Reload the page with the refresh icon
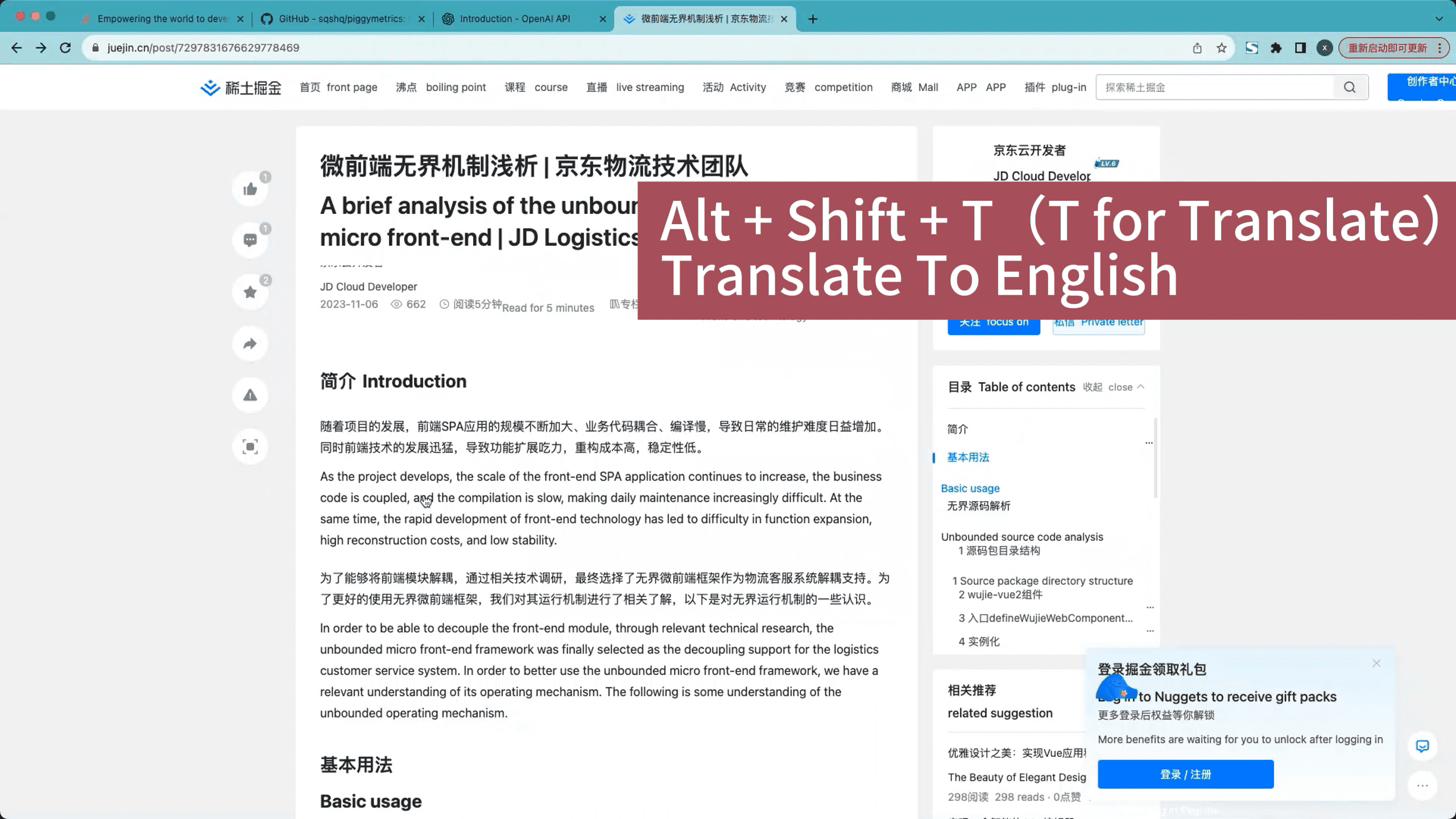 pyautogui.click(x=64, y=48)
